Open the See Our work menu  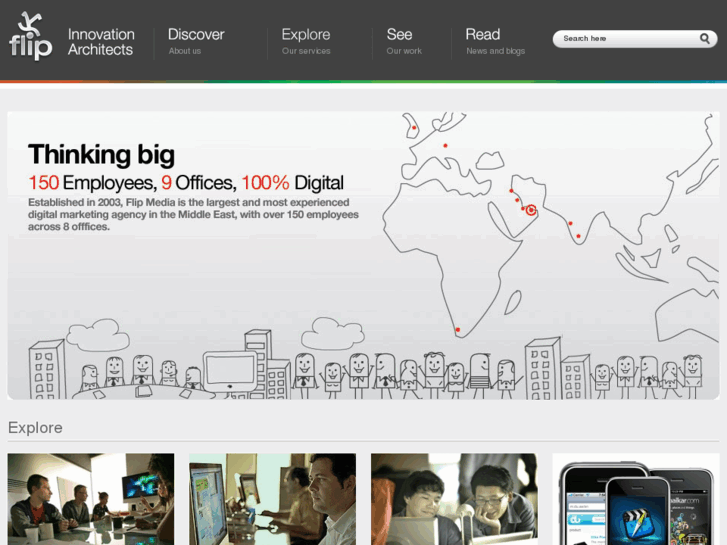click(x=404, y=41)
